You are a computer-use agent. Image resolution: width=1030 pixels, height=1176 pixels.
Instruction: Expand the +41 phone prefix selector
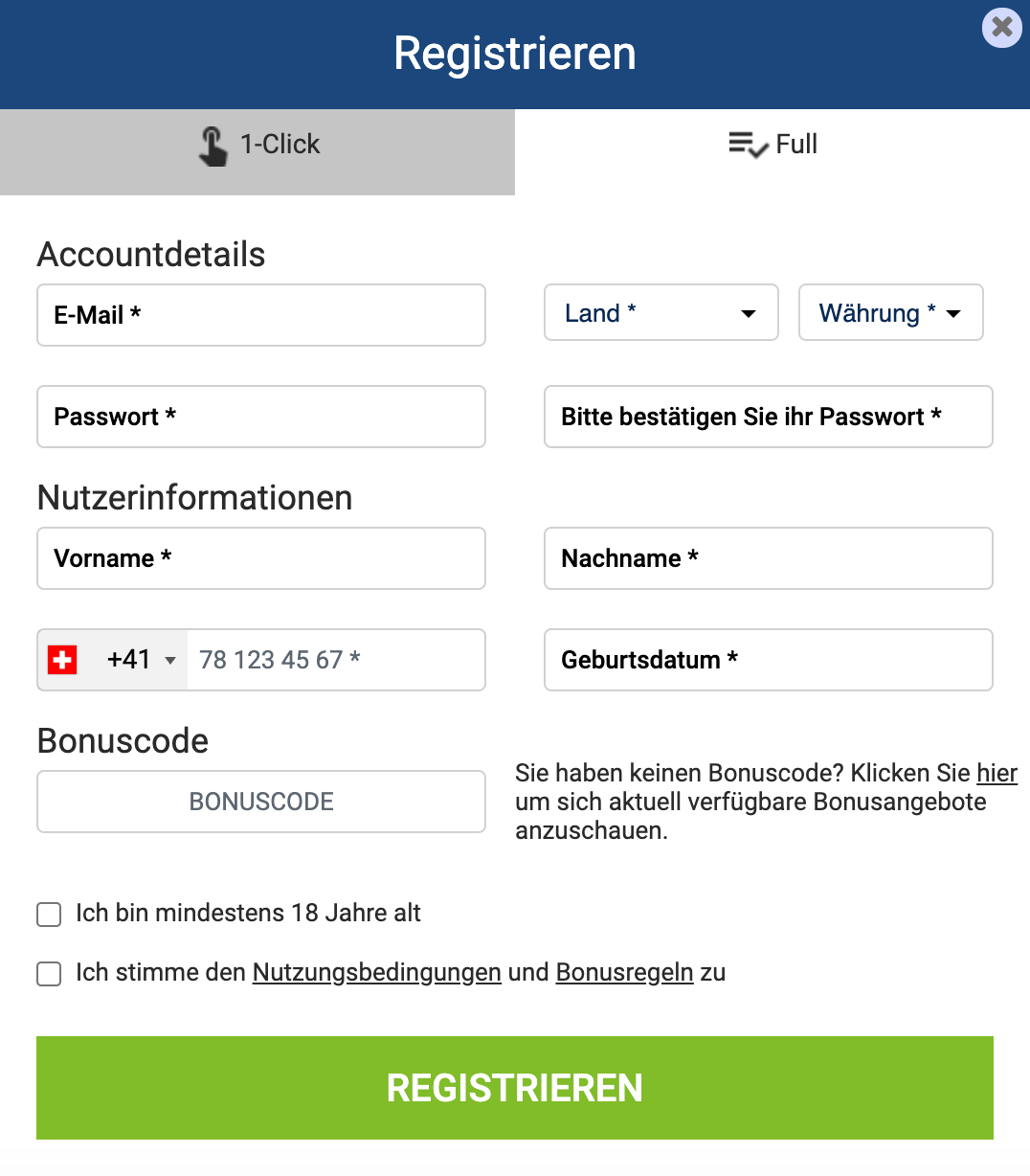tap(169, 660)
